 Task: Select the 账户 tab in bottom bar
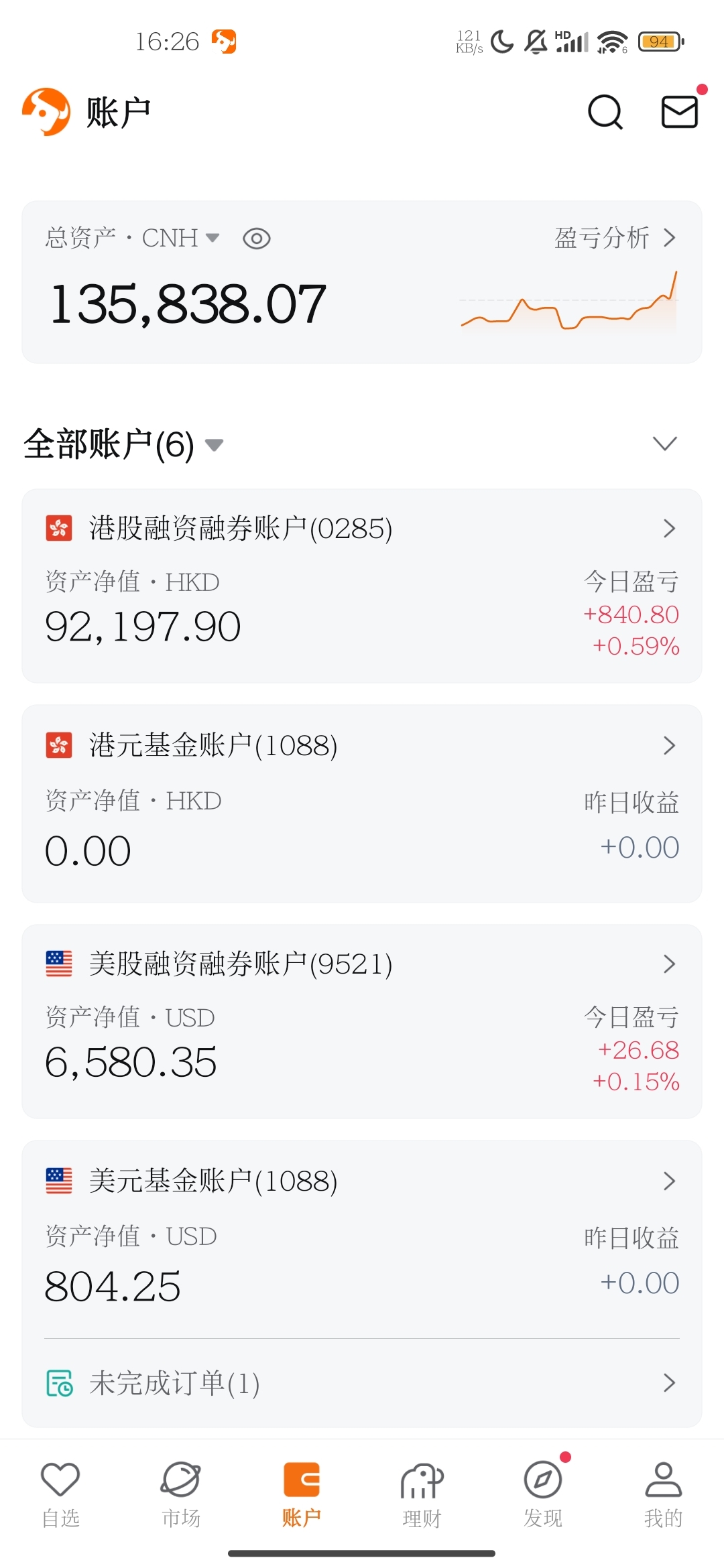click(302, 1494)
